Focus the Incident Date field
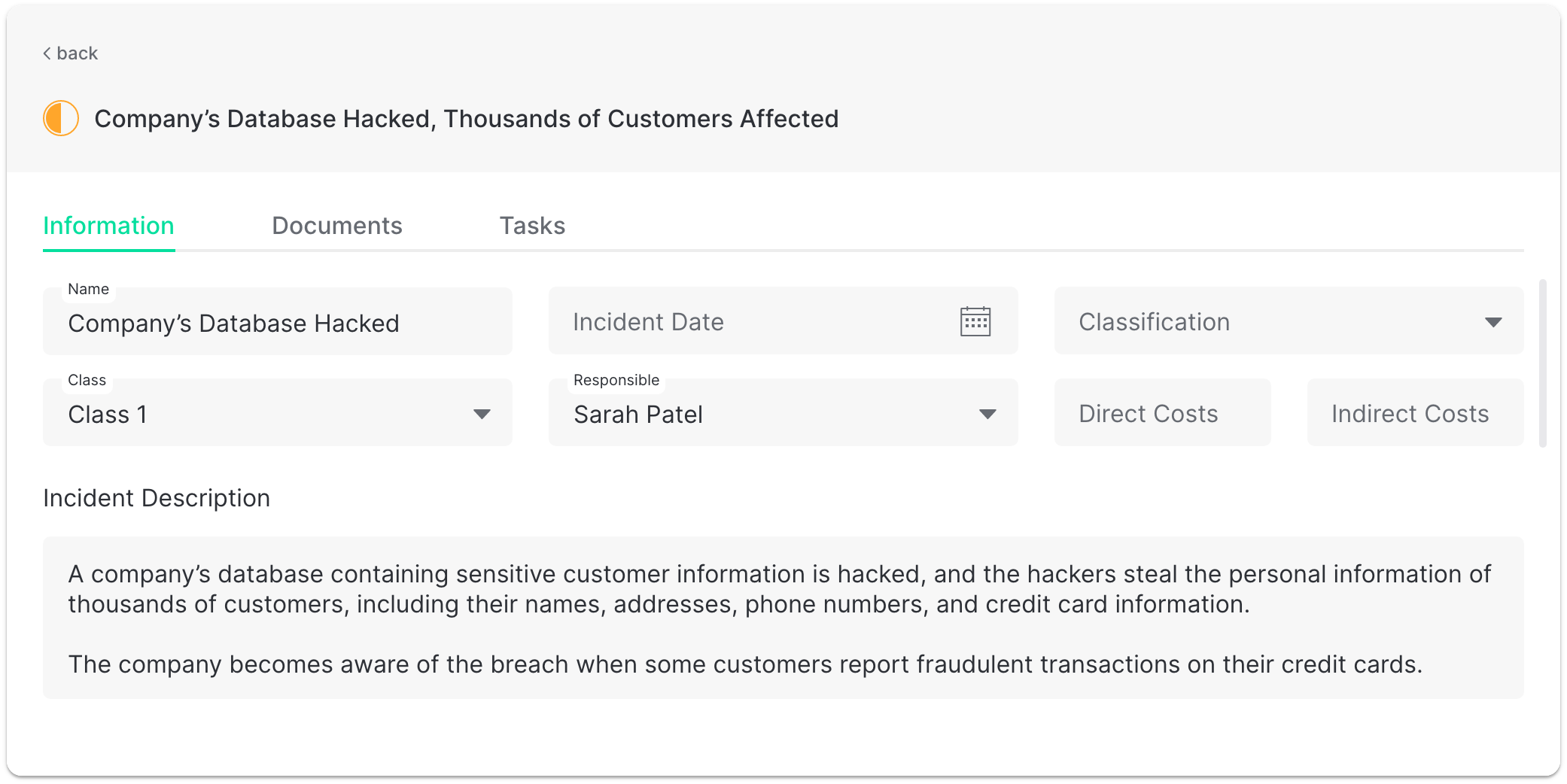This screenshot has width=1567, height=784. tap(753, 322)
